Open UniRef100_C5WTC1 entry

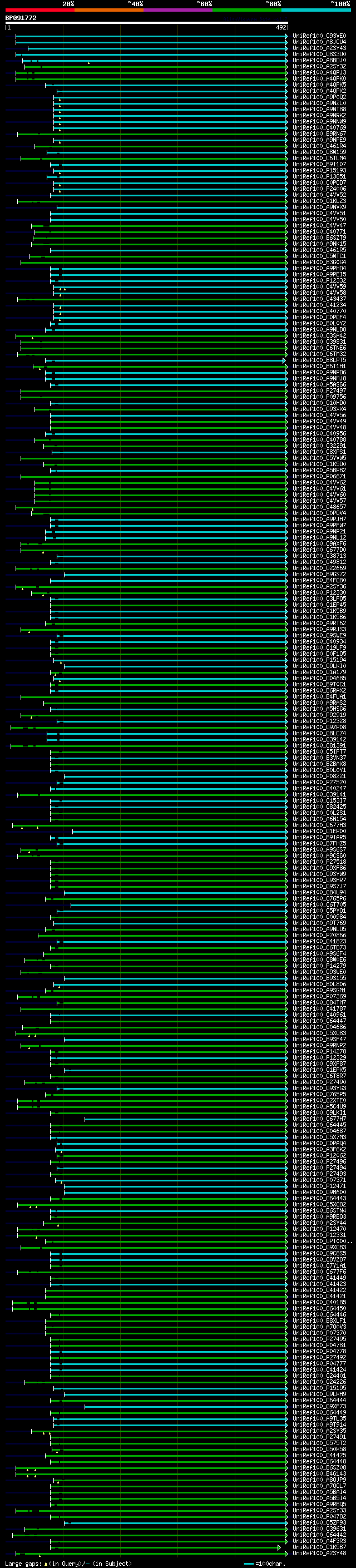(x=319, y=256)
